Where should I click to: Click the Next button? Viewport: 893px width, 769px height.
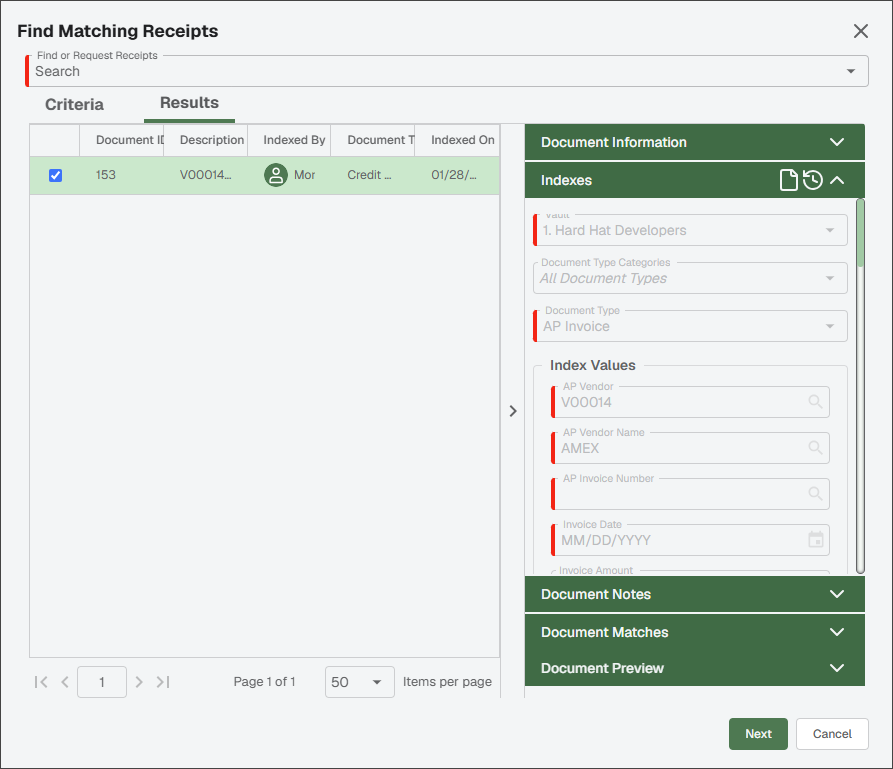[758, 734]
